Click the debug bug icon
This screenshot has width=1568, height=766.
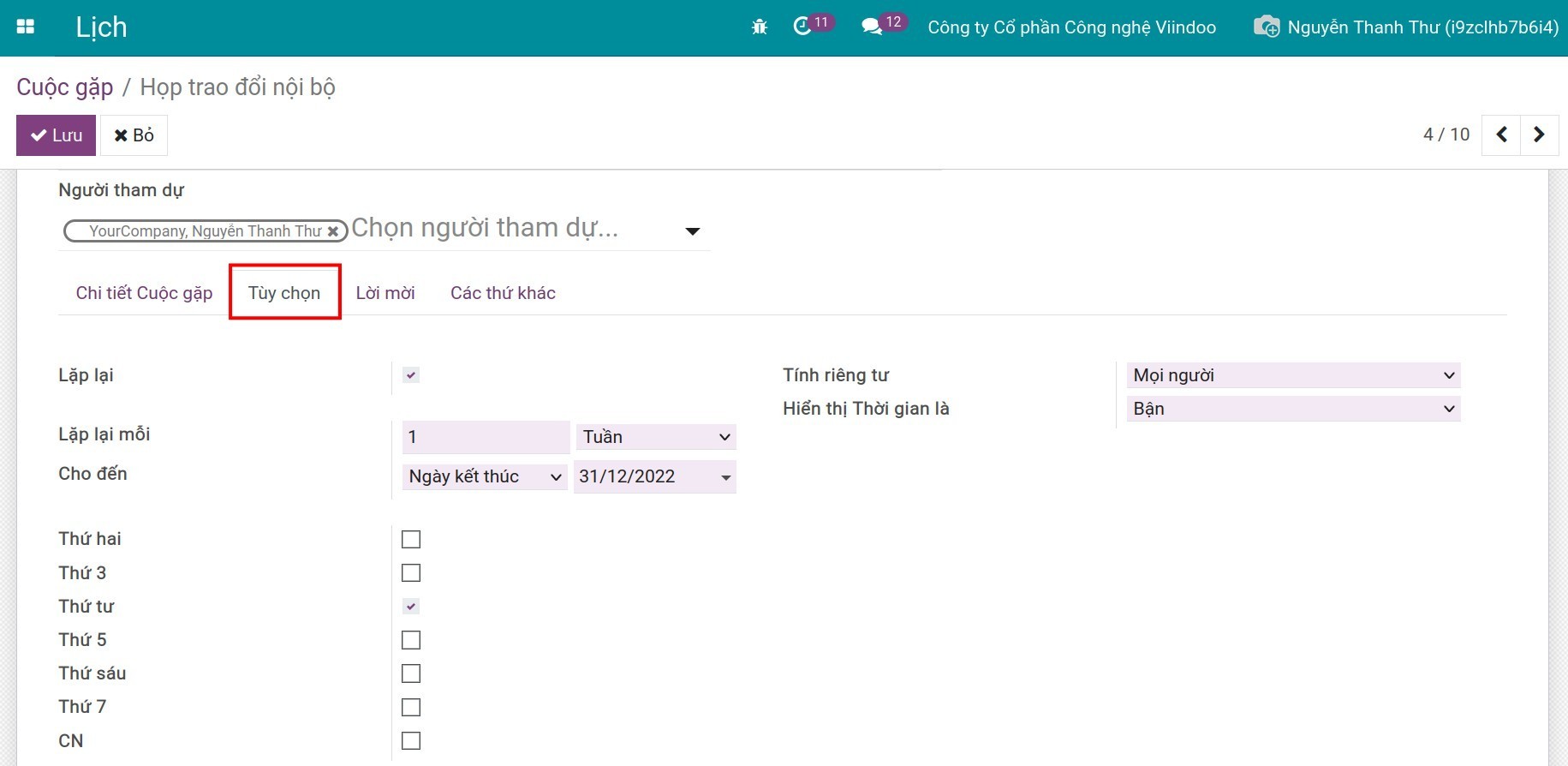[759, 27]
